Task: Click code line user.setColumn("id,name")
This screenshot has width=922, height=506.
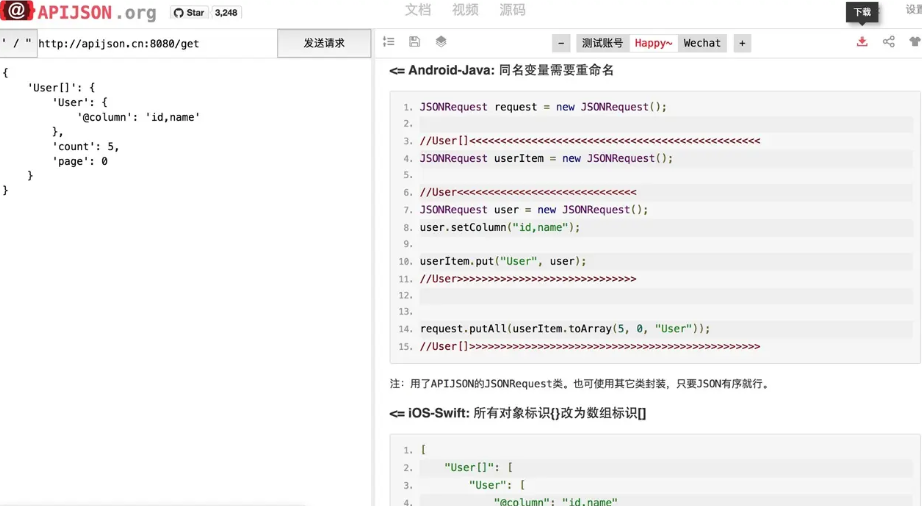Action: 500,227
